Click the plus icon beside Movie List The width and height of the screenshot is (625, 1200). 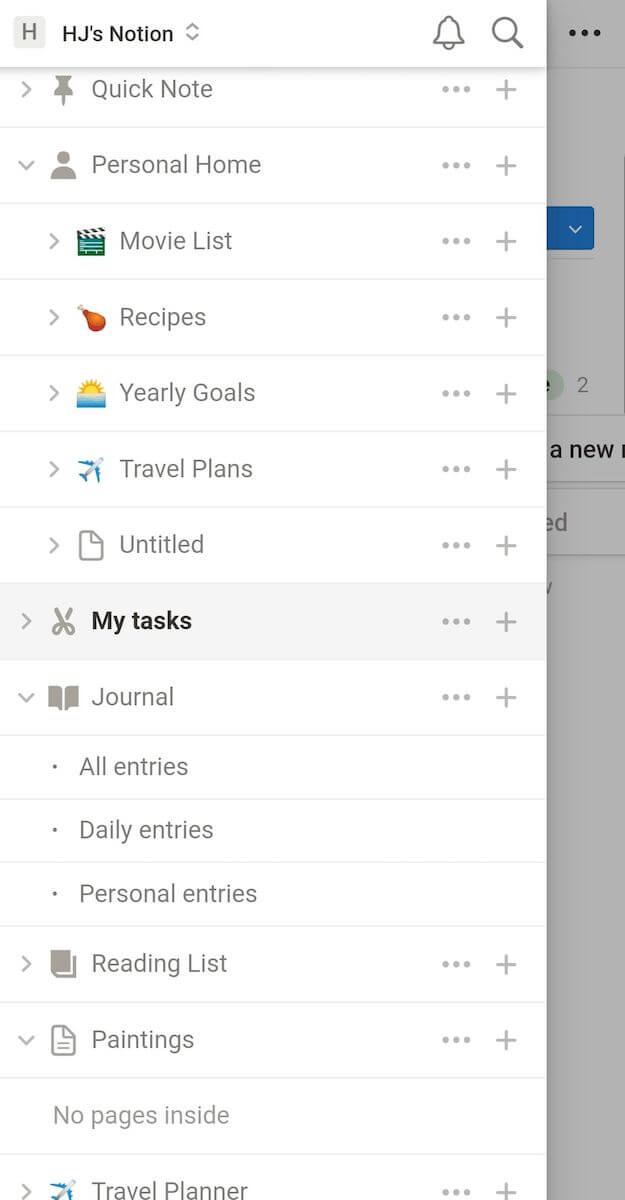pos(506,241)
